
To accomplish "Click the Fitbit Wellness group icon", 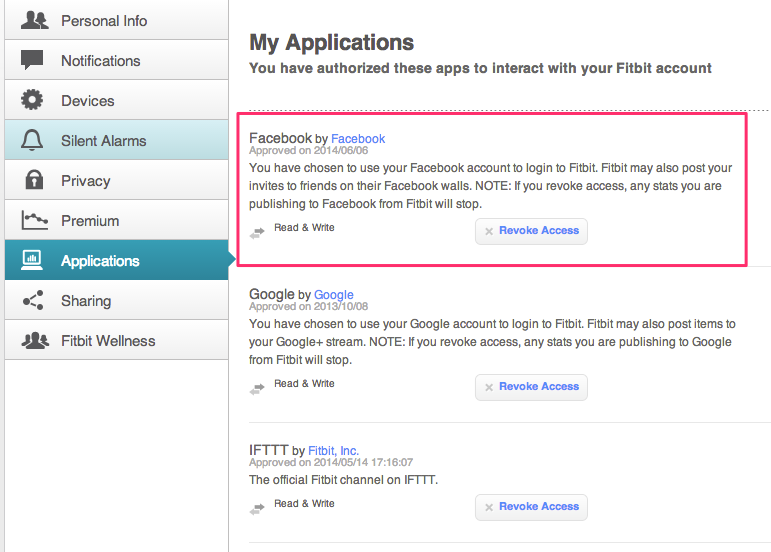I will [35, 340].
